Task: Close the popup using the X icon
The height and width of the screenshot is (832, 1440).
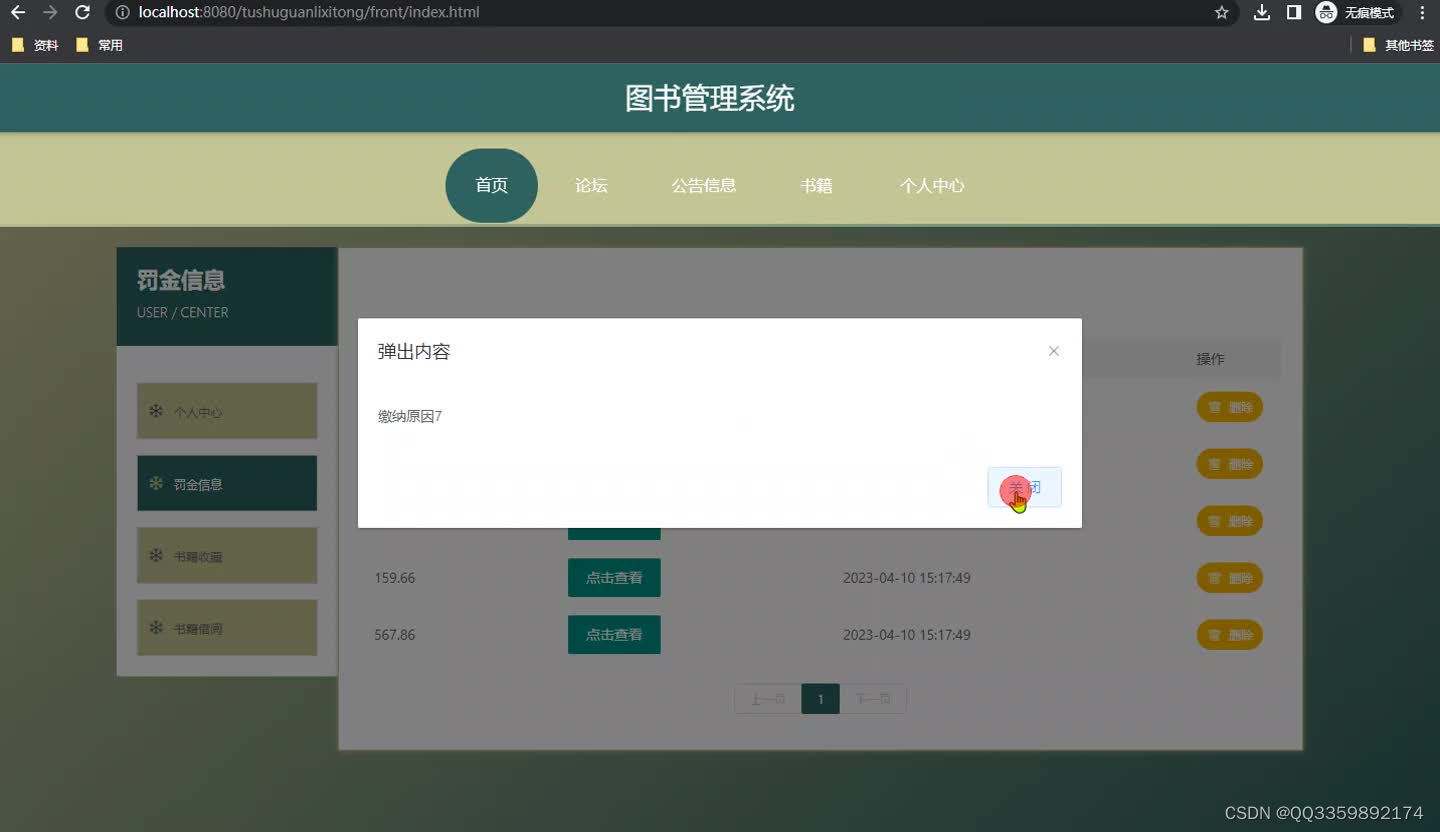Action: (1053, 351)
